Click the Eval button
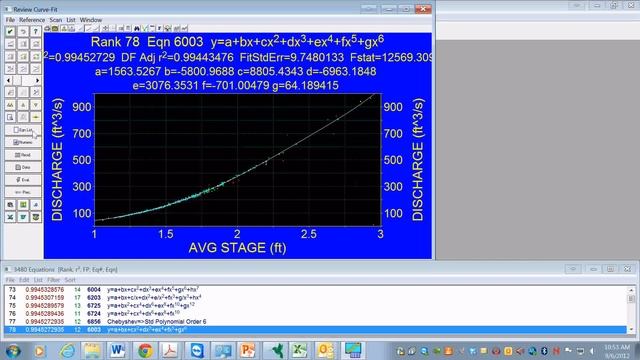Viewport: 640px width, 360px height. [x=23, y=180]
